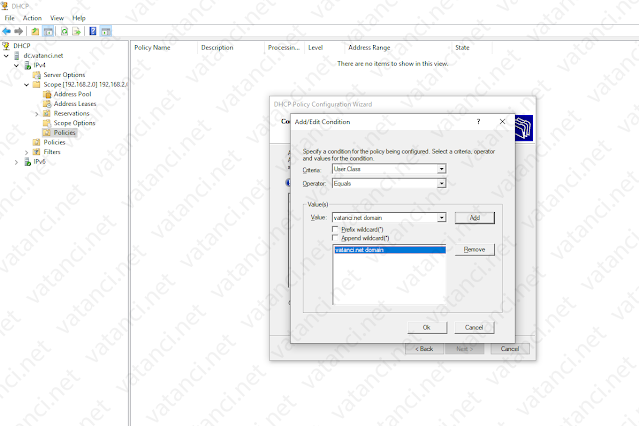Click the Back button in the wizard

tap(424, 349)
